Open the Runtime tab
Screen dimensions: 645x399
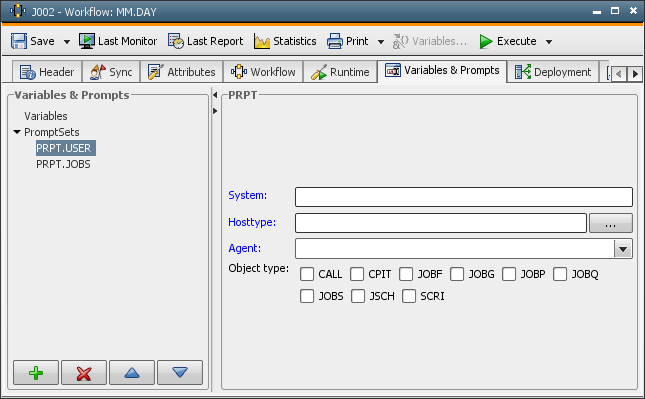pyautogui.click(x=340, y=72)
